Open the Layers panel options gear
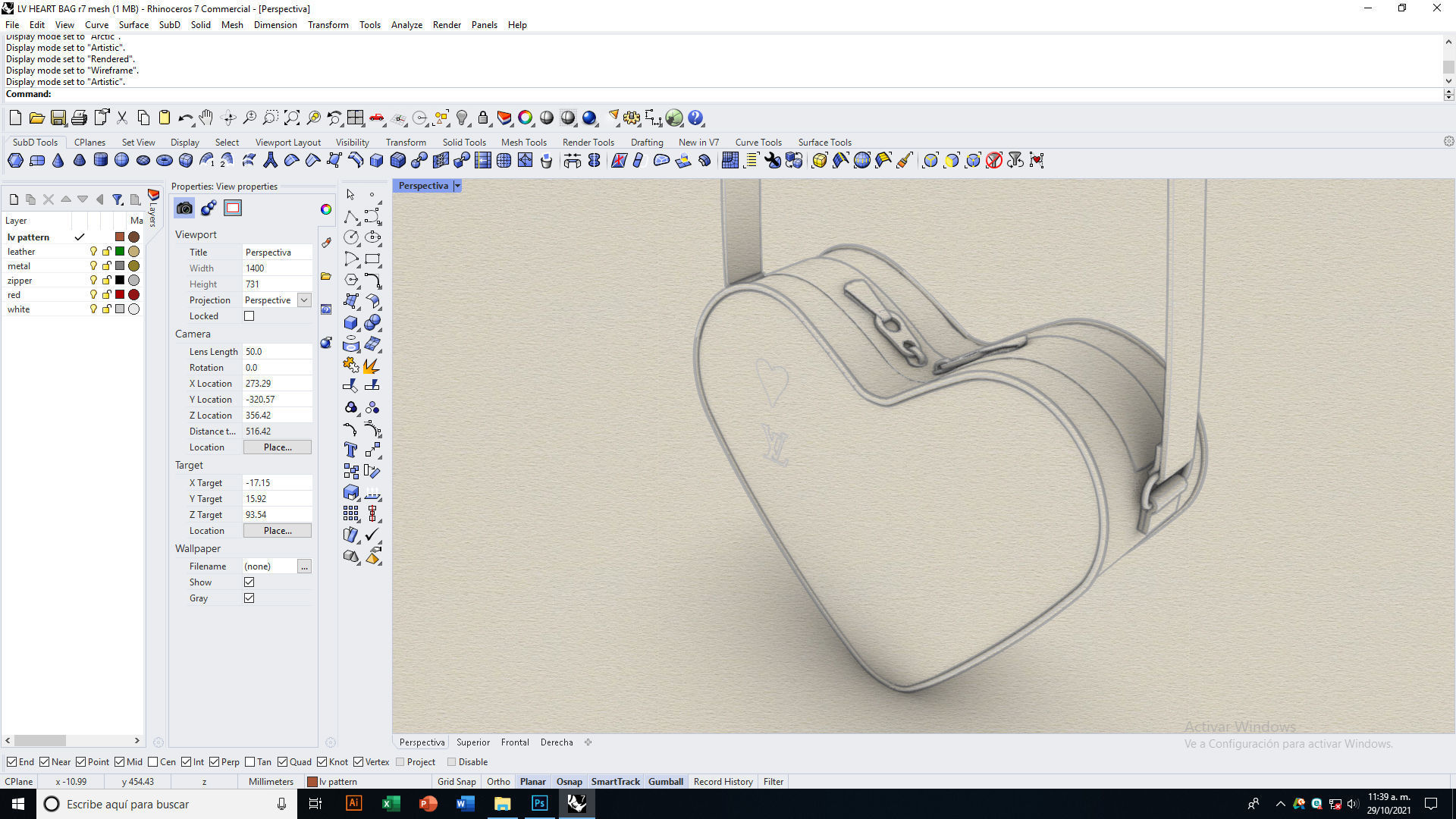 (158, 742)
